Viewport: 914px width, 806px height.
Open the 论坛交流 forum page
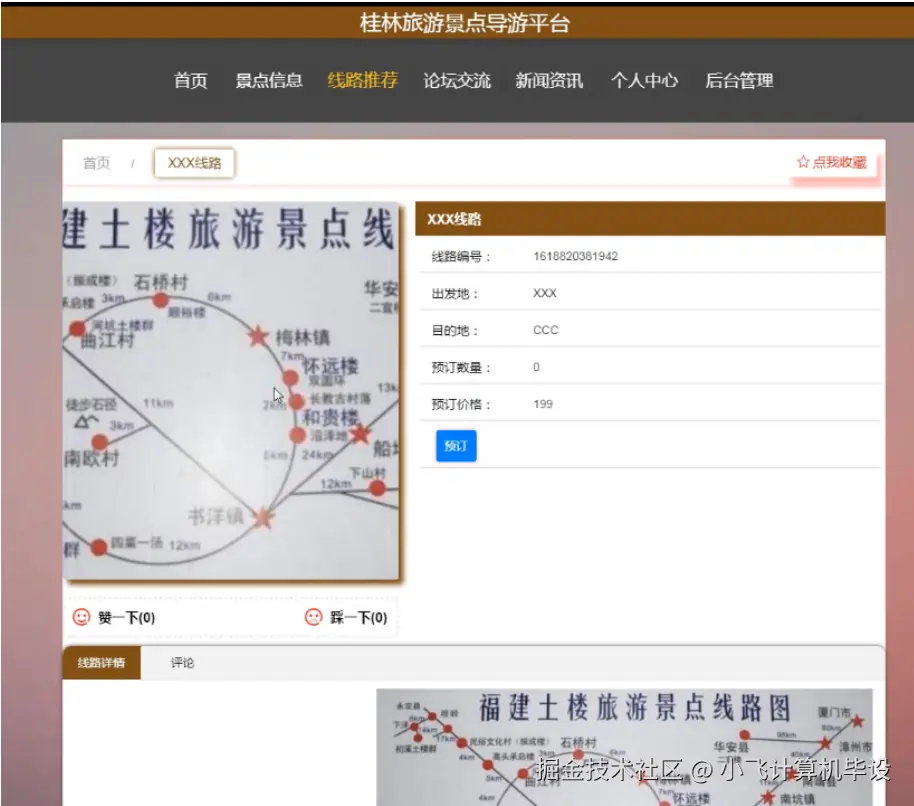tap(457, 82)
